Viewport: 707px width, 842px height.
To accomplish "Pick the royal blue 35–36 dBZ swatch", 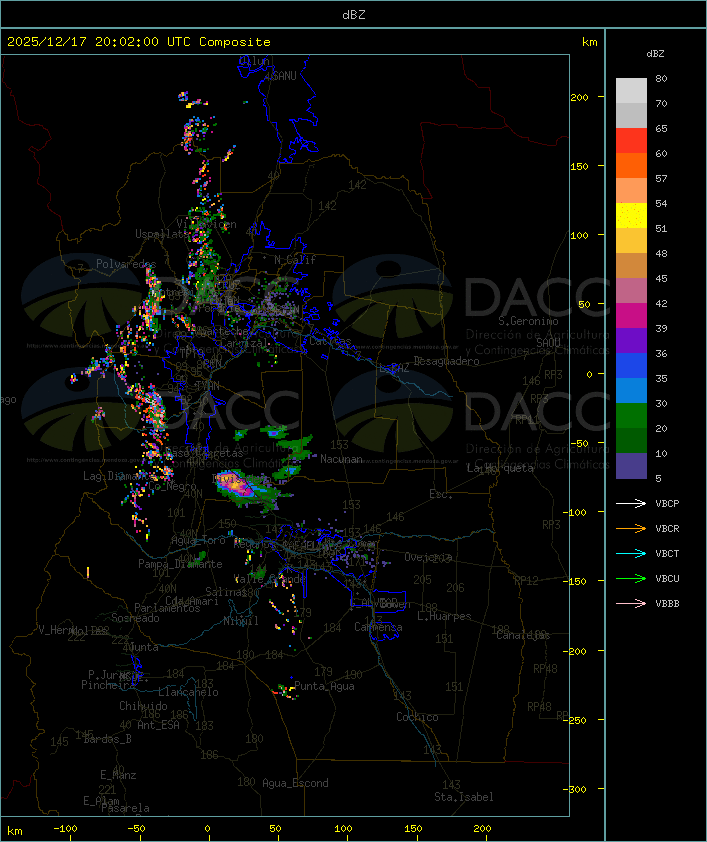I will 631,366.
